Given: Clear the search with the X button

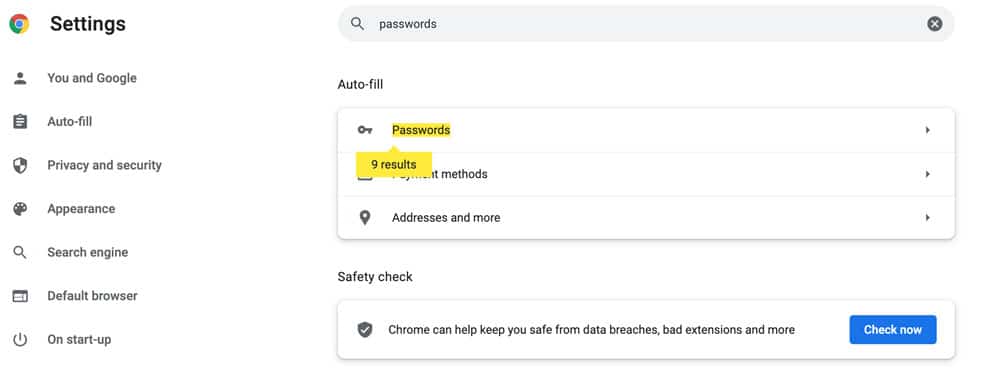Looking at the screenshot, I should tap(934, 24).
